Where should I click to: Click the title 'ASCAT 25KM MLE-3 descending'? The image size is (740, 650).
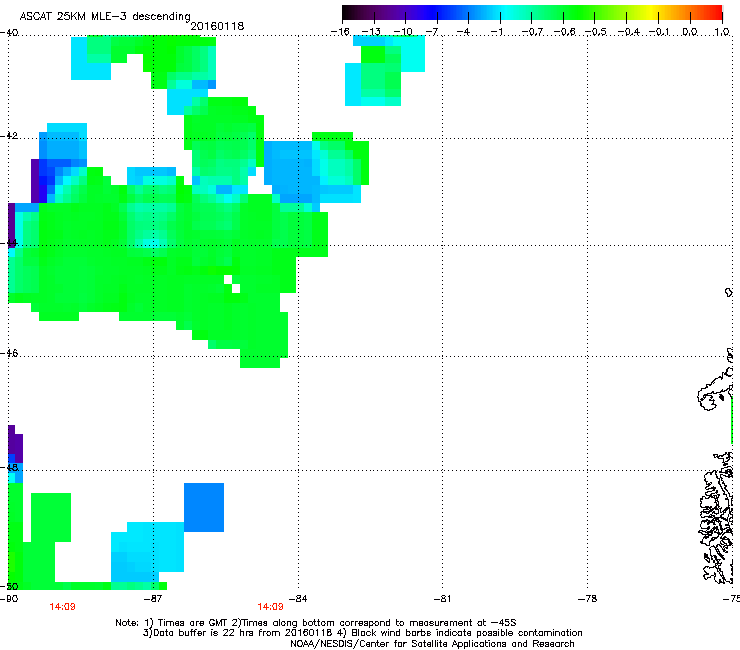[x=105, y=16]
